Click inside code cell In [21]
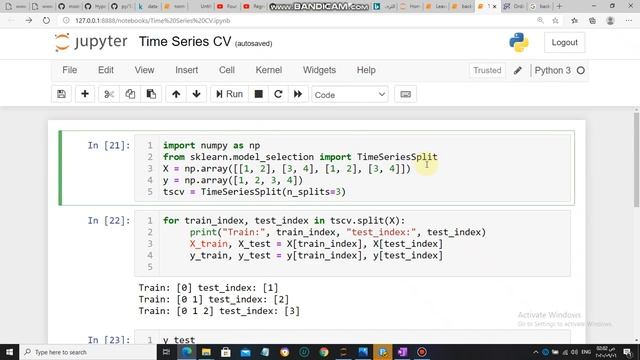 click(353, 168)
